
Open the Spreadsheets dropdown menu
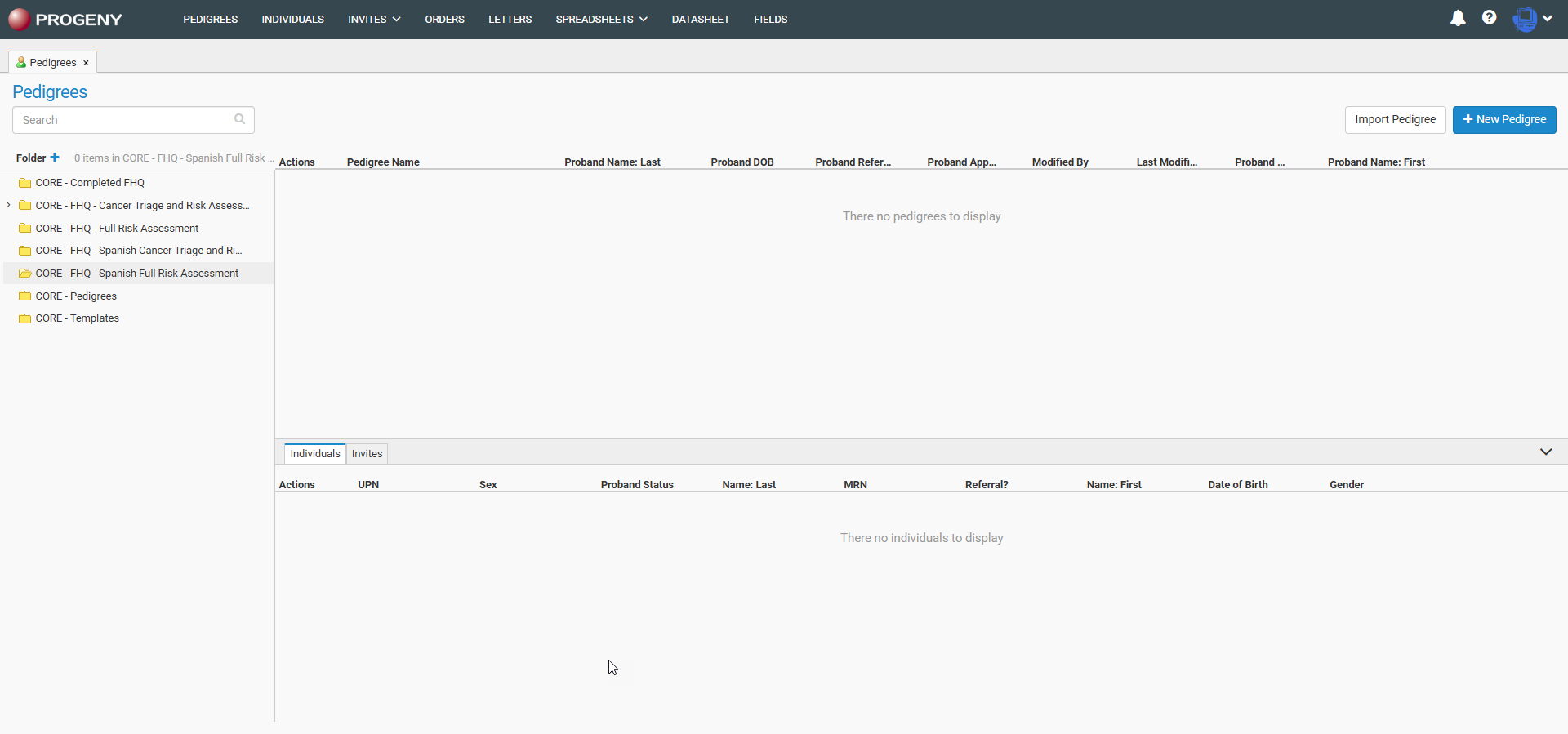(601, 19)
